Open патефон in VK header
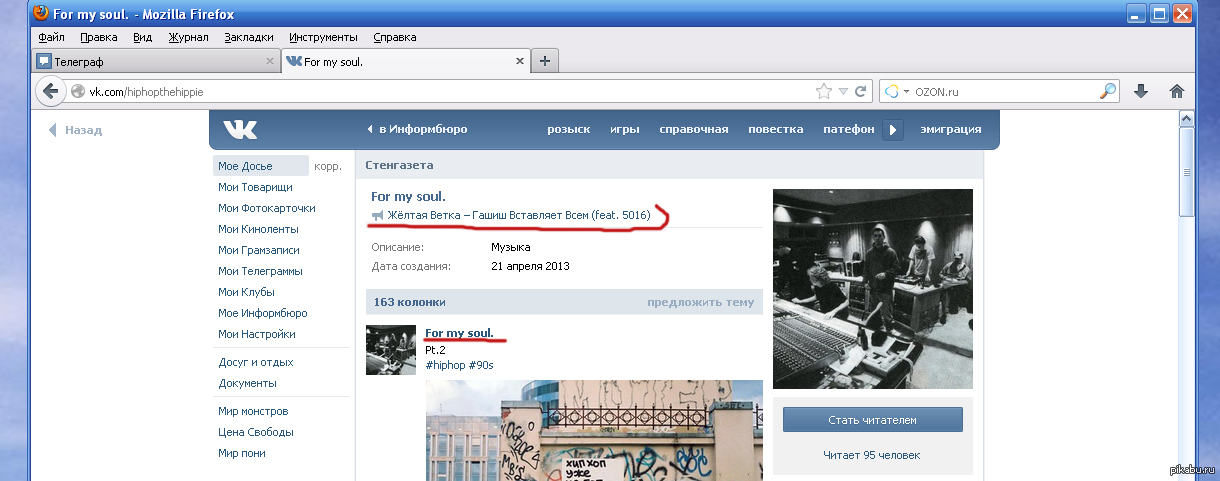The width and height of the screenshot is (1220, 481). click(x=849, y=129)
